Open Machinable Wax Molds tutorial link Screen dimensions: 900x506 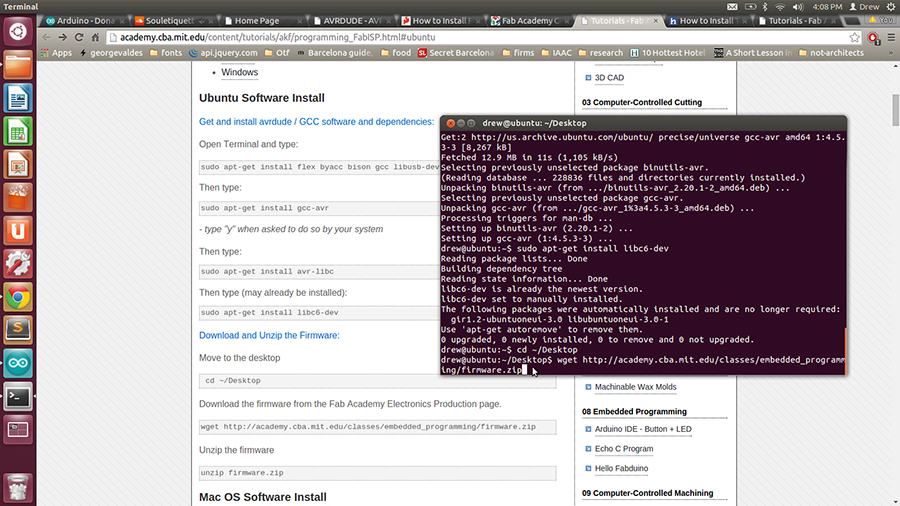pos(635,387)
